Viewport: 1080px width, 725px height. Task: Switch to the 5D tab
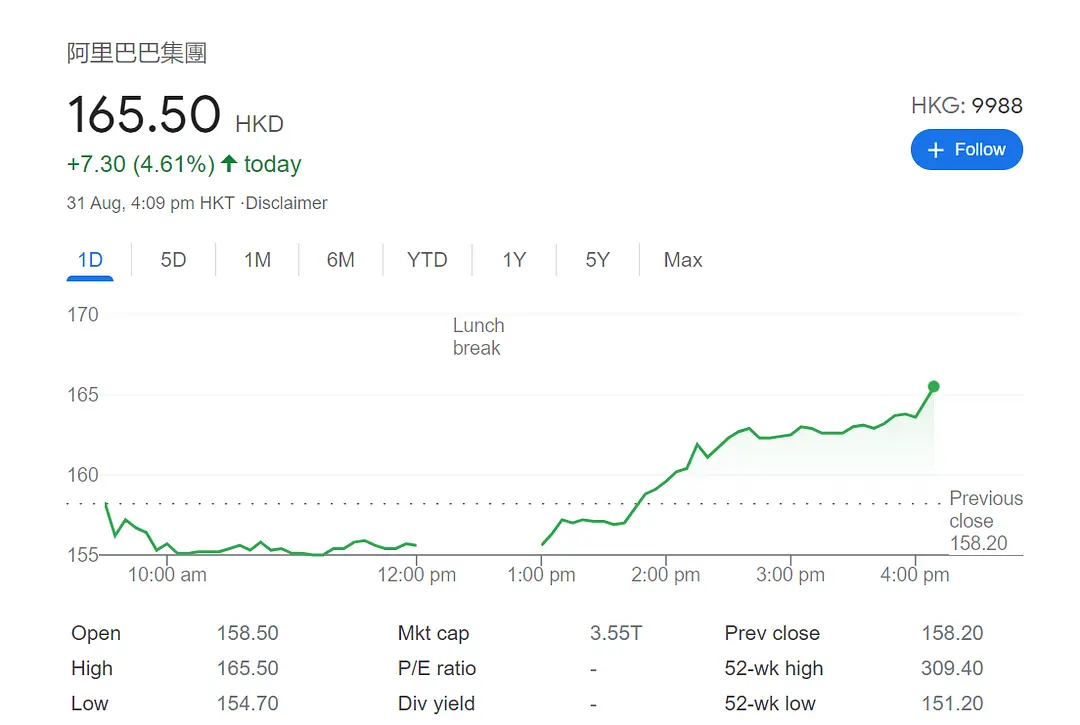173,260
